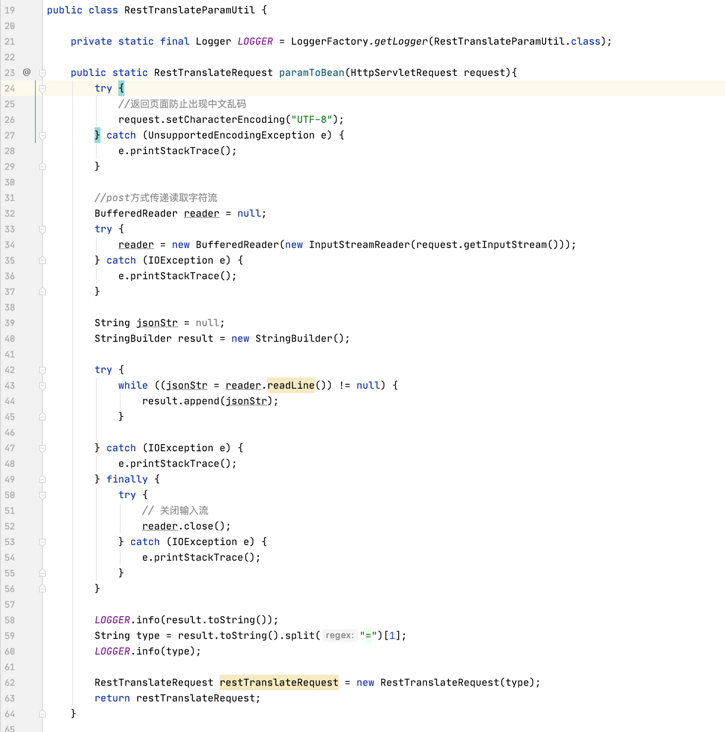Click LOGGER.info(type) on line 60
The width and height of the screenshot is (725, 732).
coord(148,651)
